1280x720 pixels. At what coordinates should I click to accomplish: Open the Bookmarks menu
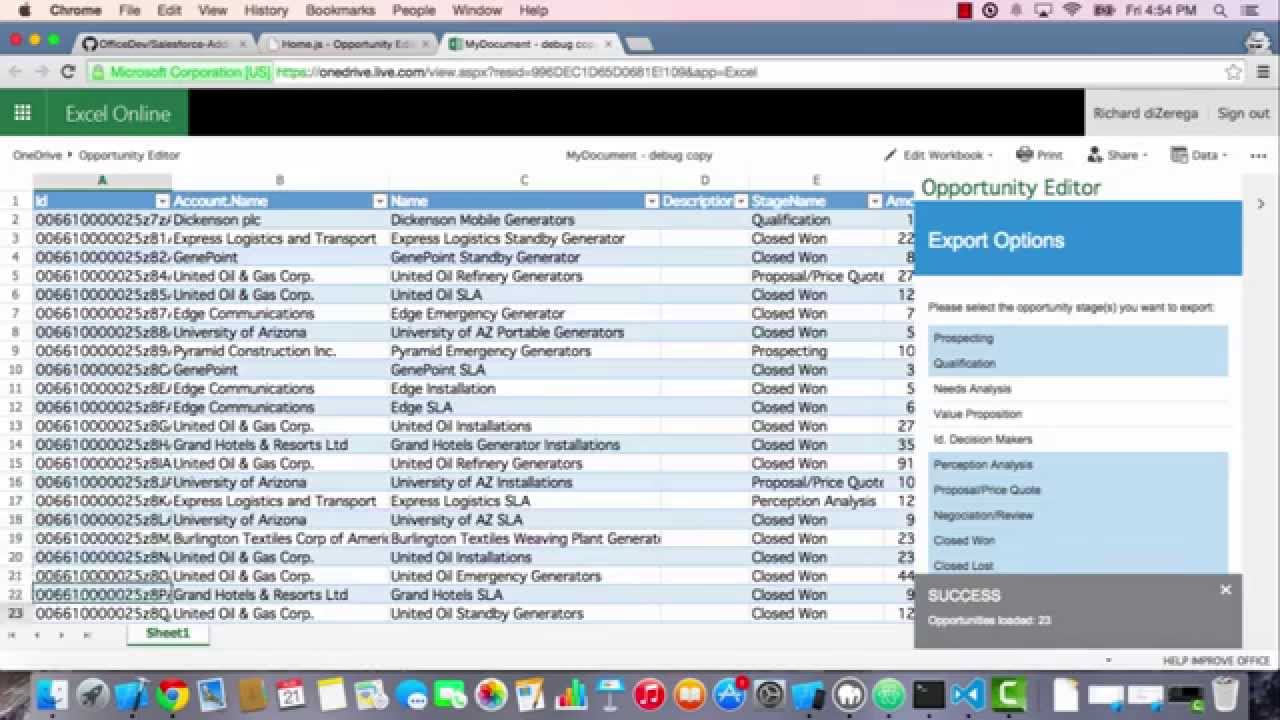(340, 10)
